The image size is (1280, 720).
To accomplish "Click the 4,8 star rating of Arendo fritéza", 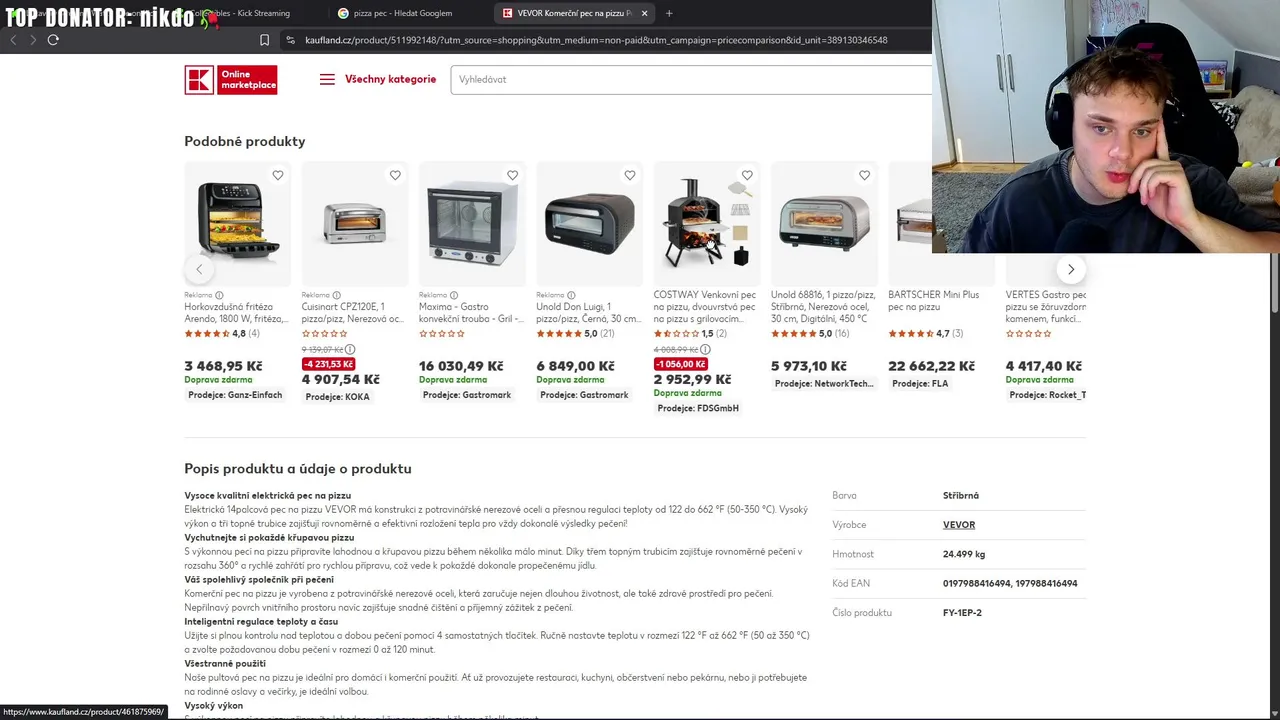I will (222, 333).
